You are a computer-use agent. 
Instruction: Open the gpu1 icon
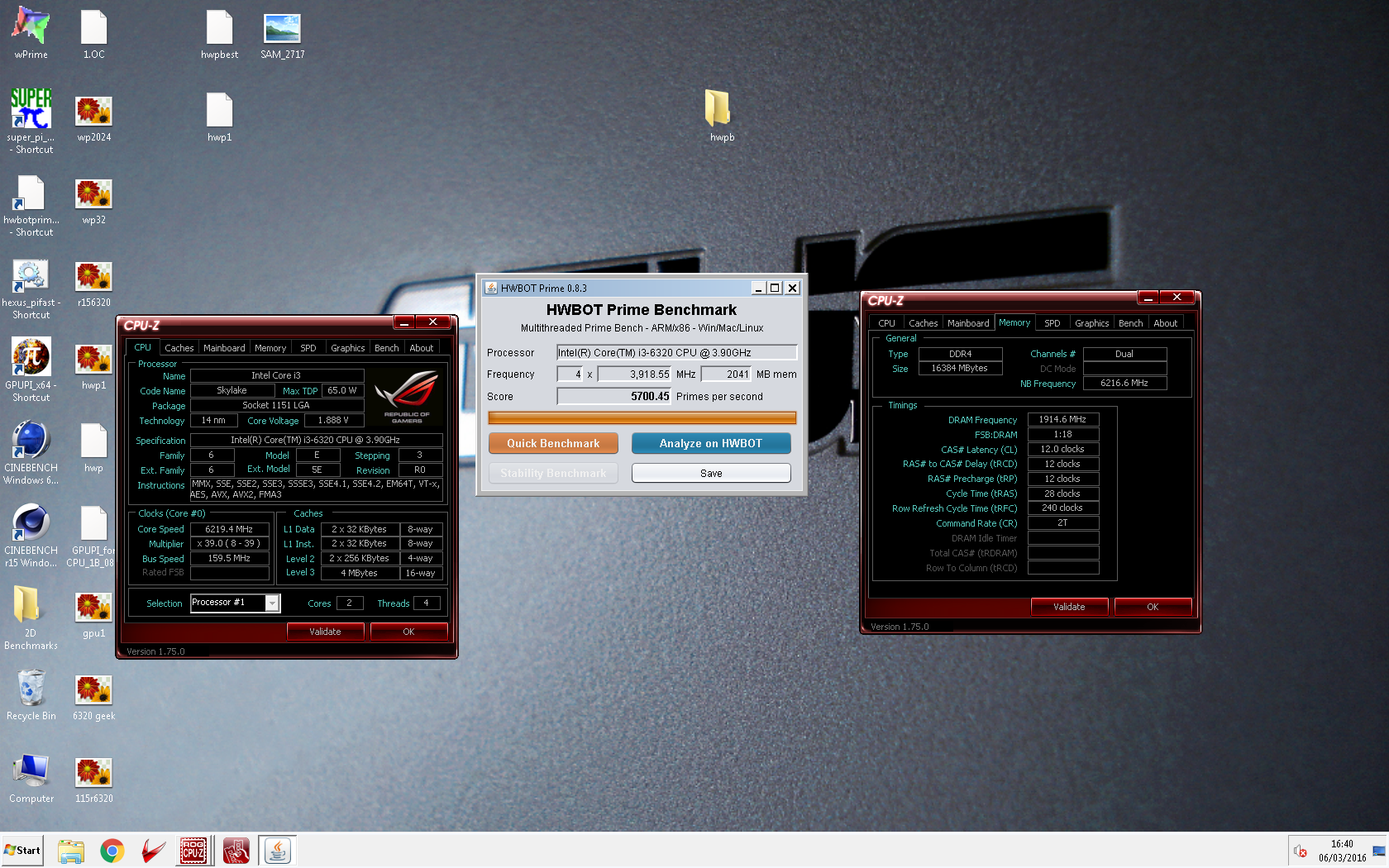[x=93, y=614]
